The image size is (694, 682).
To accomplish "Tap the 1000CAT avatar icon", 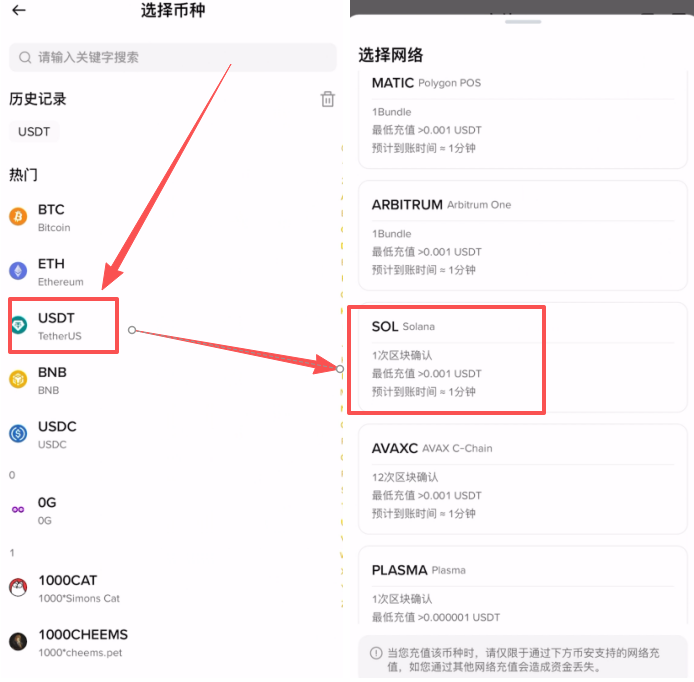I will pyautogui.click(x=18, y=588).
